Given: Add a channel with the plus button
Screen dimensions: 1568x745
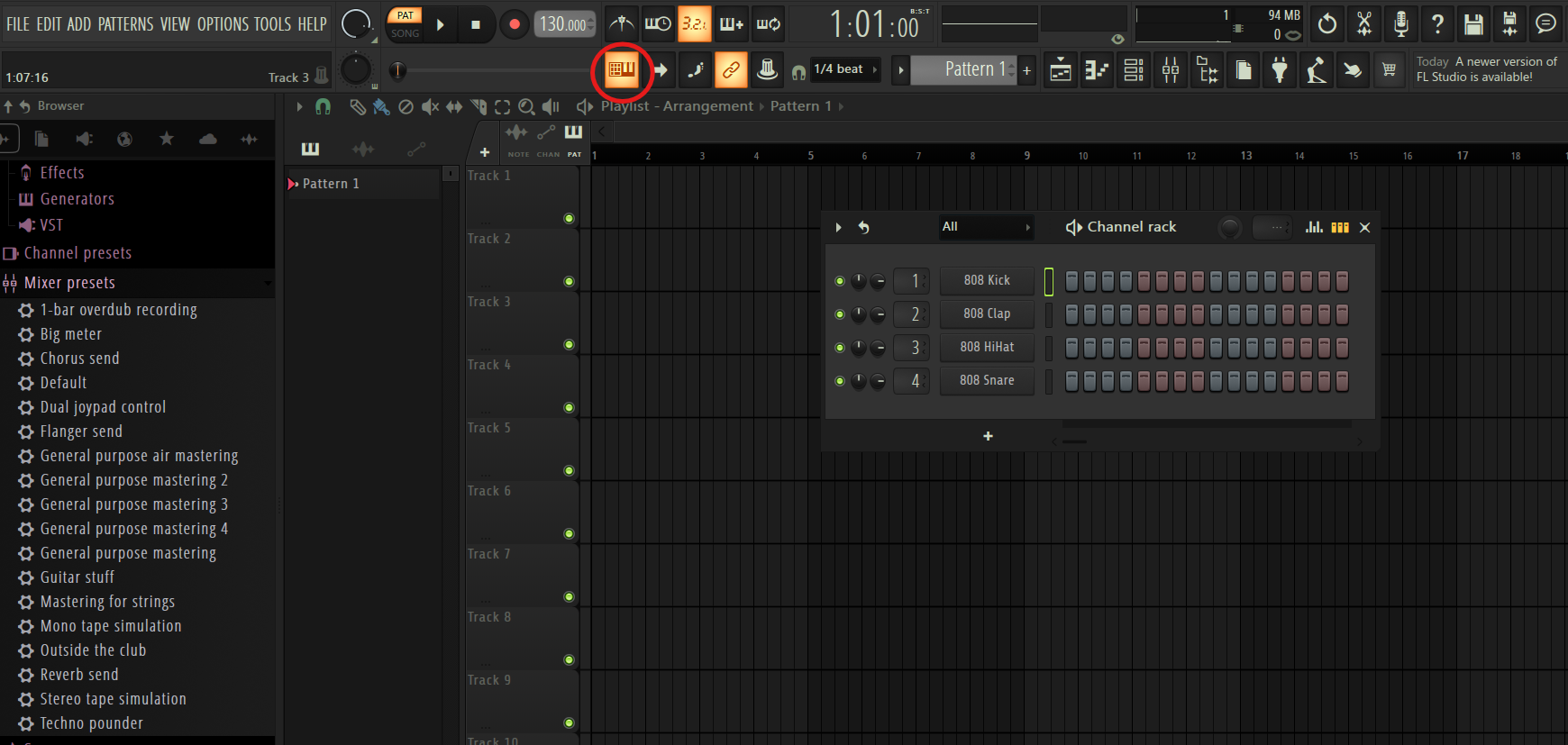Looking at the screenshot, I should 988,436.
